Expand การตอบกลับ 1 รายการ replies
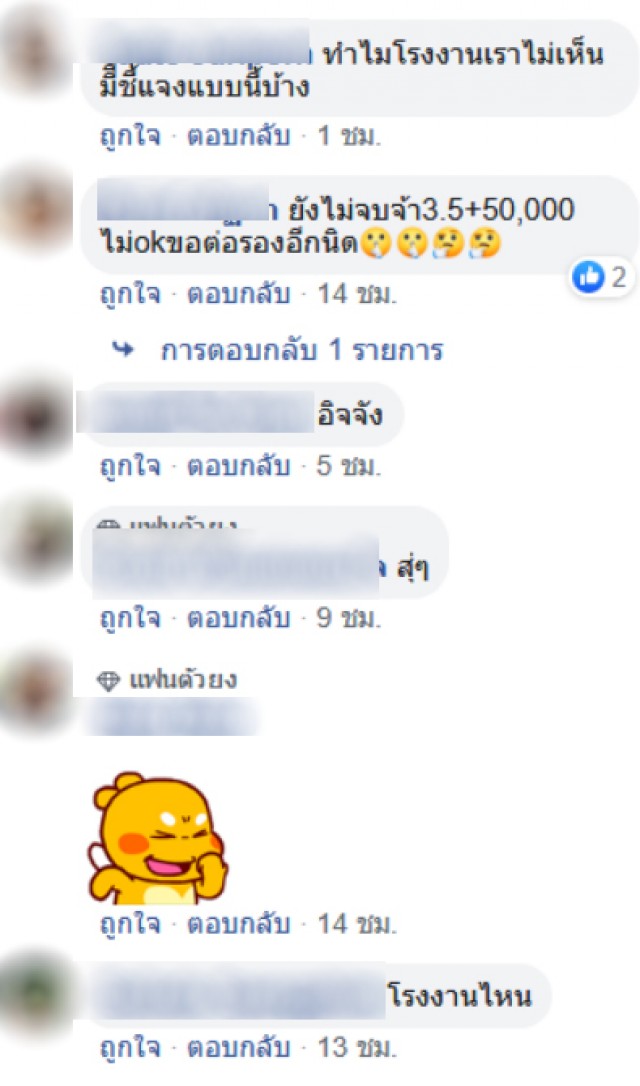Image resolution: width=640 pixels, height=1086 pixels. tap(301, 350)
